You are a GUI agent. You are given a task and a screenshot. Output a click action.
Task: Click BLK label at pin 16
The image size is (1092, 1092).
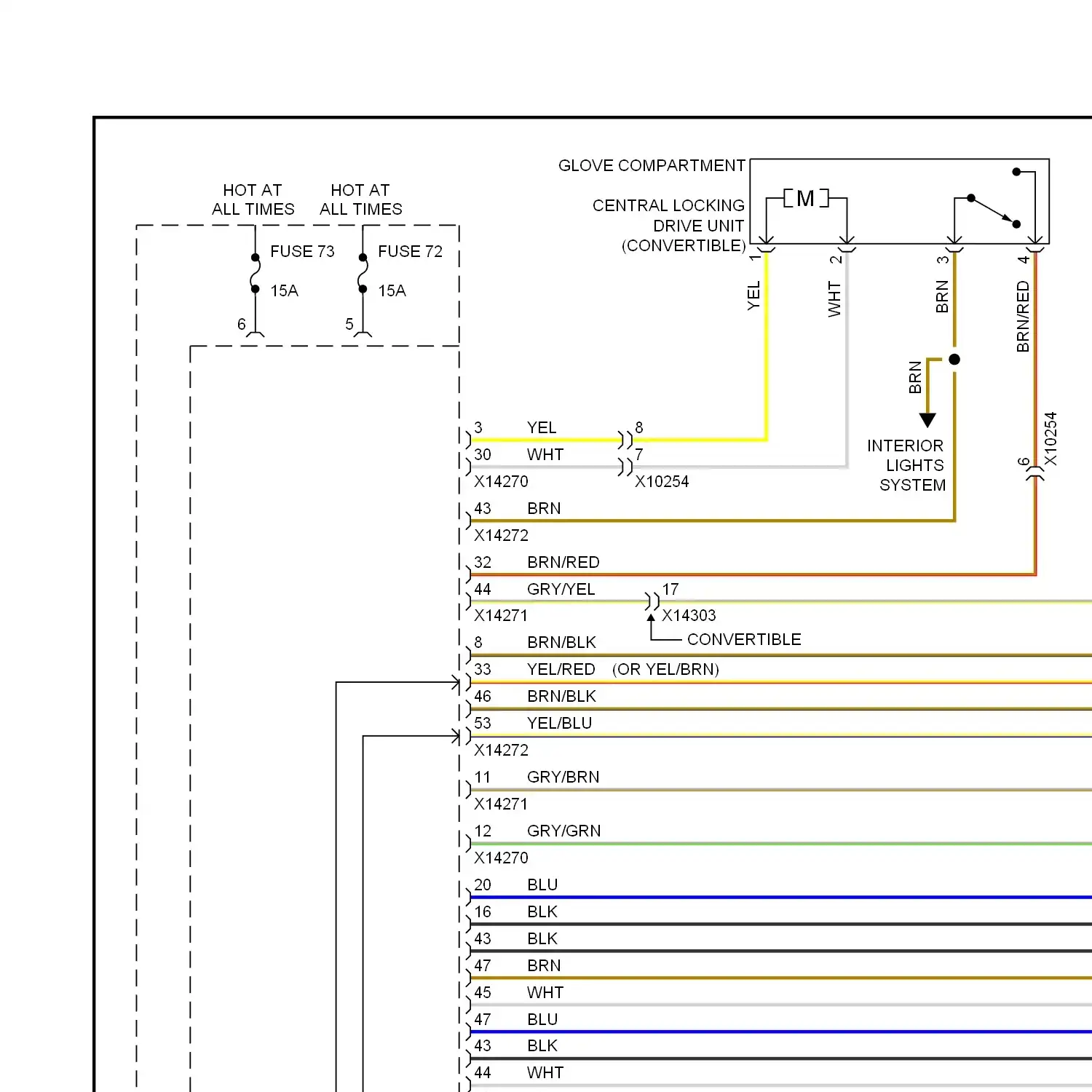pos(542,911)
